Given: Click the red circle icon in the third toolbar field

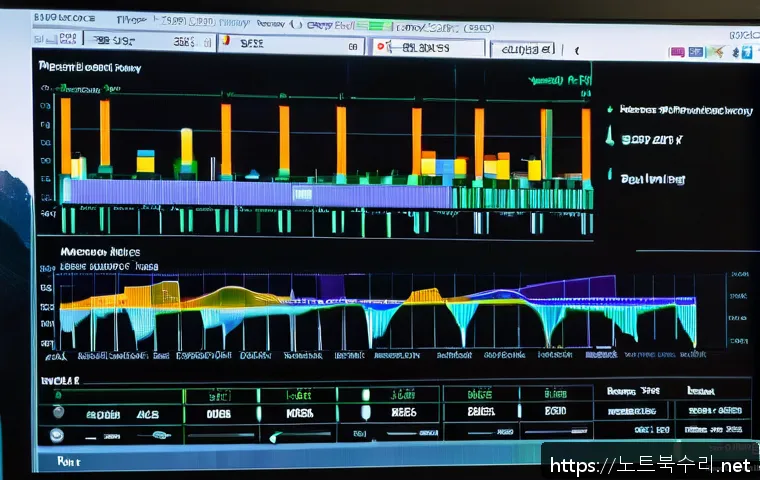Looking at the screenshot, I should coord(380,46).
